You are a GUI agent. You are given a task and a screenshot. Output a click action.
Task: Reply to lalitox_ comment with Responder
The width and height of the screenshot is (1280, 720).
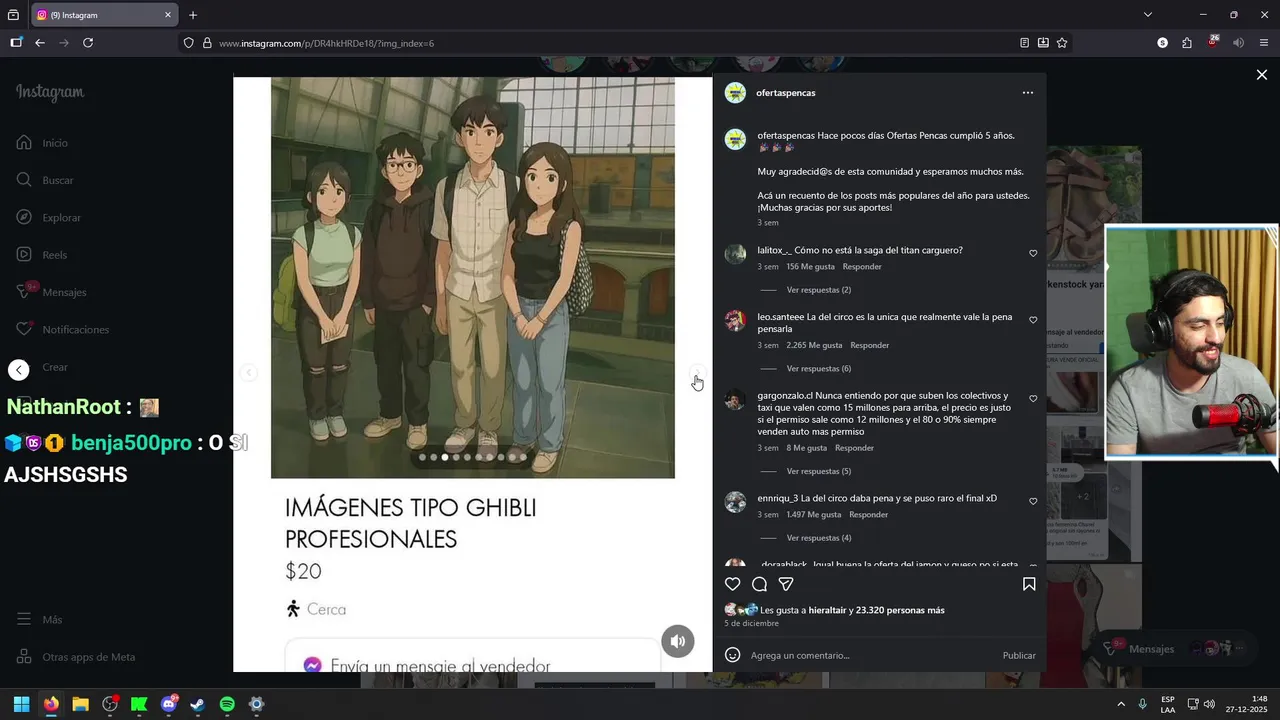[x=862, y=267]
